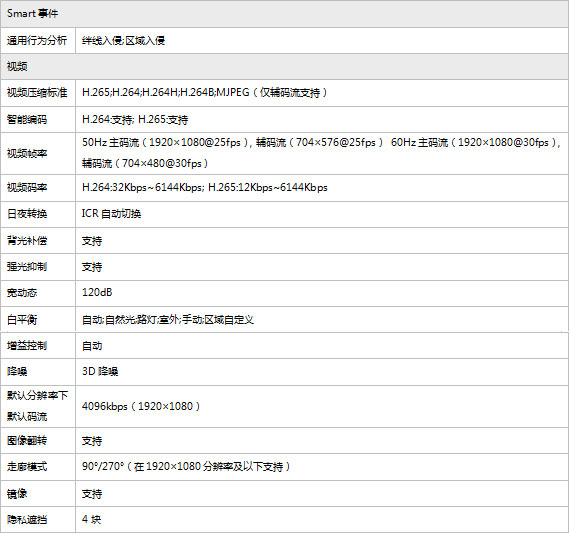Select the 走廊模式 row label
Screen dimensions: 569x533
[27, 467]
